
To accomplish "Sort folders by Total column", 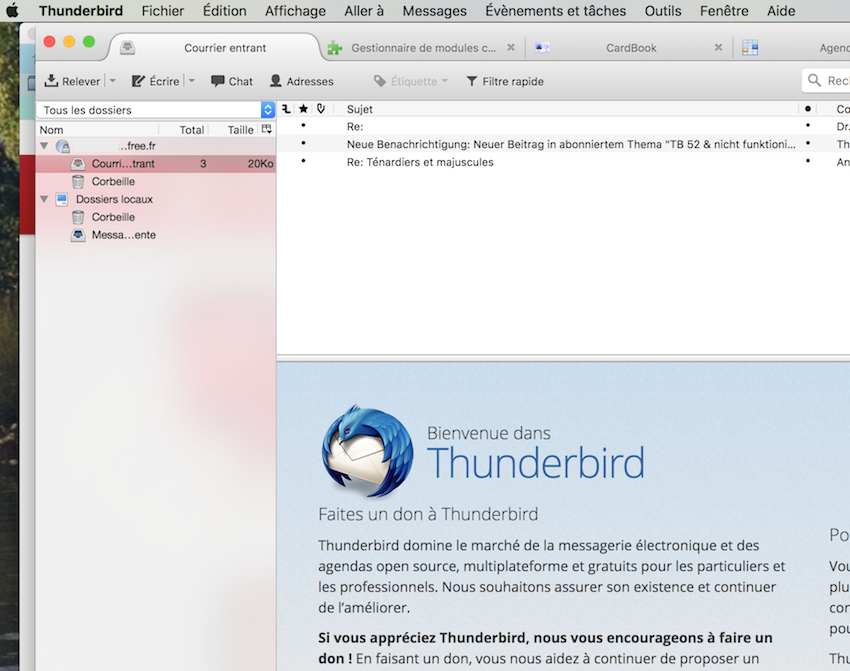I will point(183,130).
